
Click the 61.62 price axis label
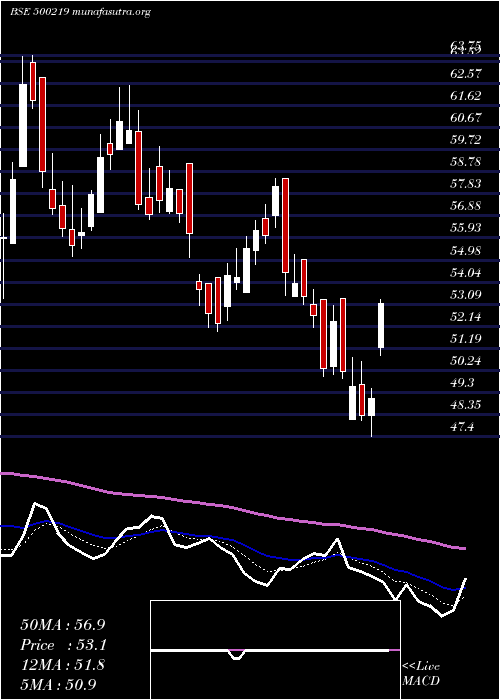466,96
